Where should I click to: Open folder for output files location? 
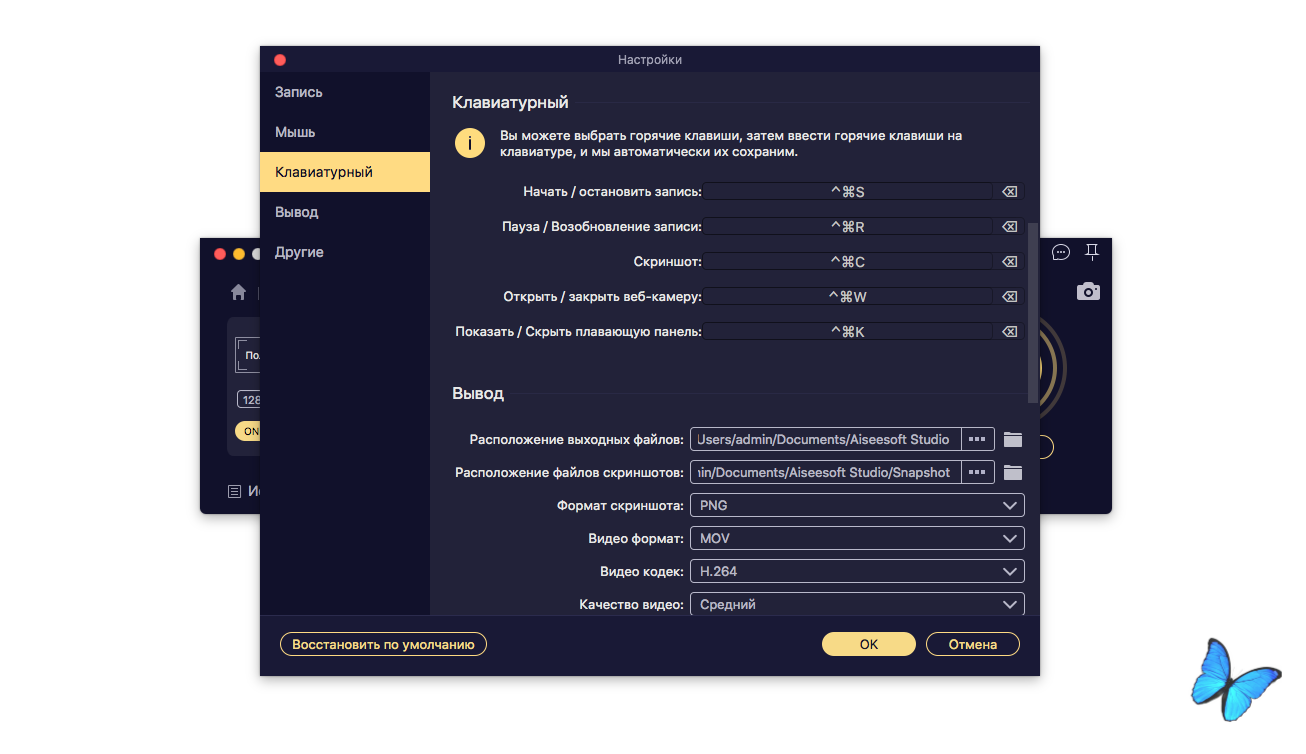pyautogui.click(x=1013, y=439)
